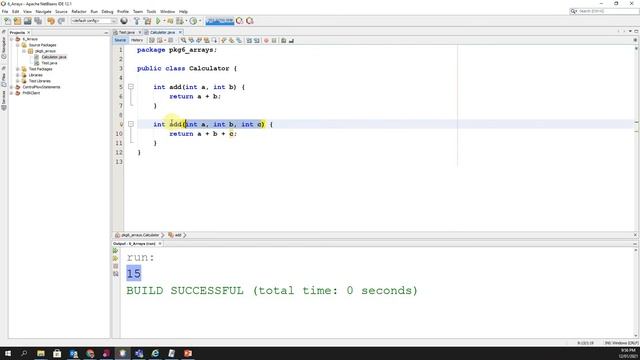Open the File menu

tap(5, 11)
